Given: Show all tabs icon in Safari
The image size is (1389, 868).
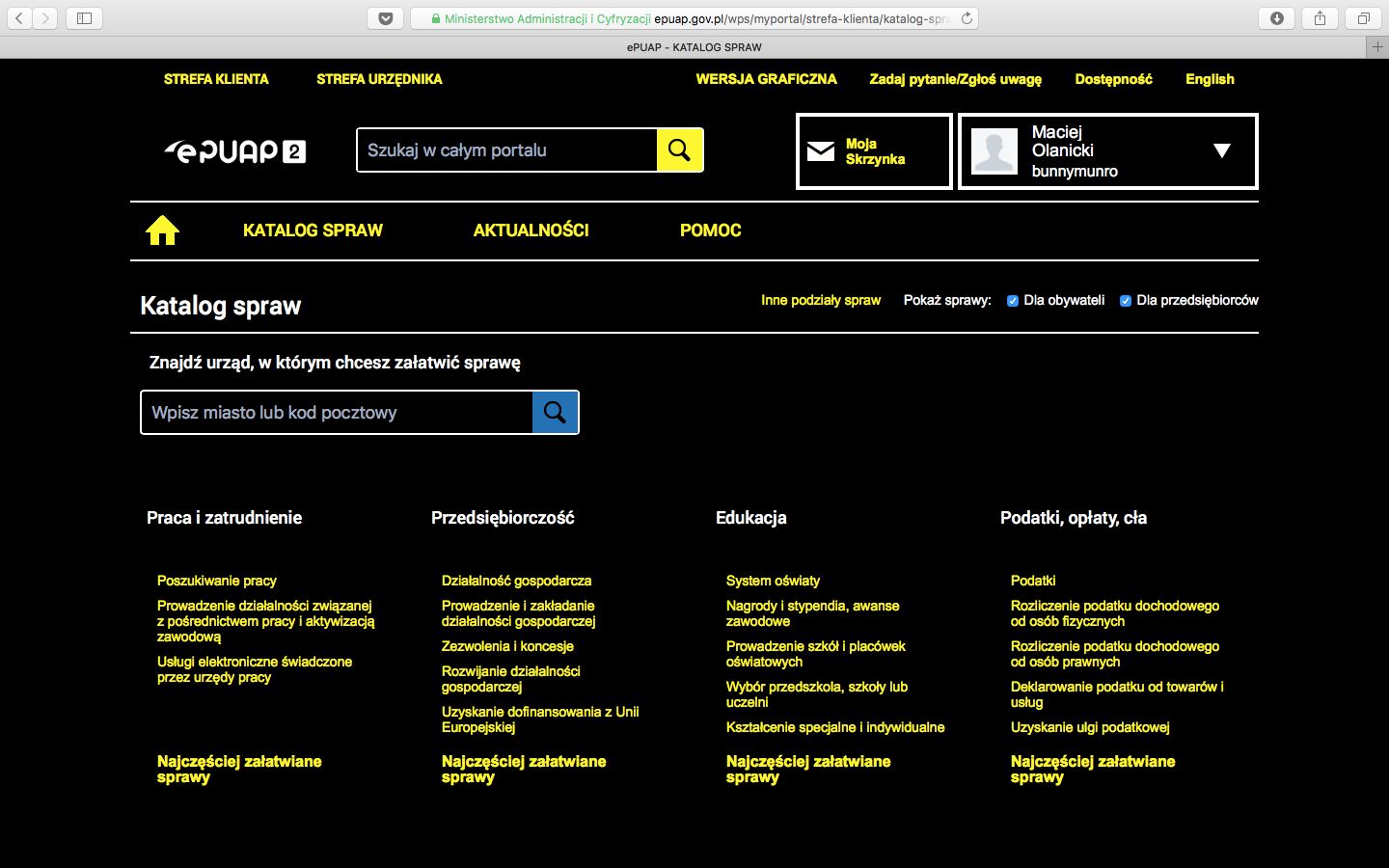Looking at the screenshot, I should point(1364,18).
